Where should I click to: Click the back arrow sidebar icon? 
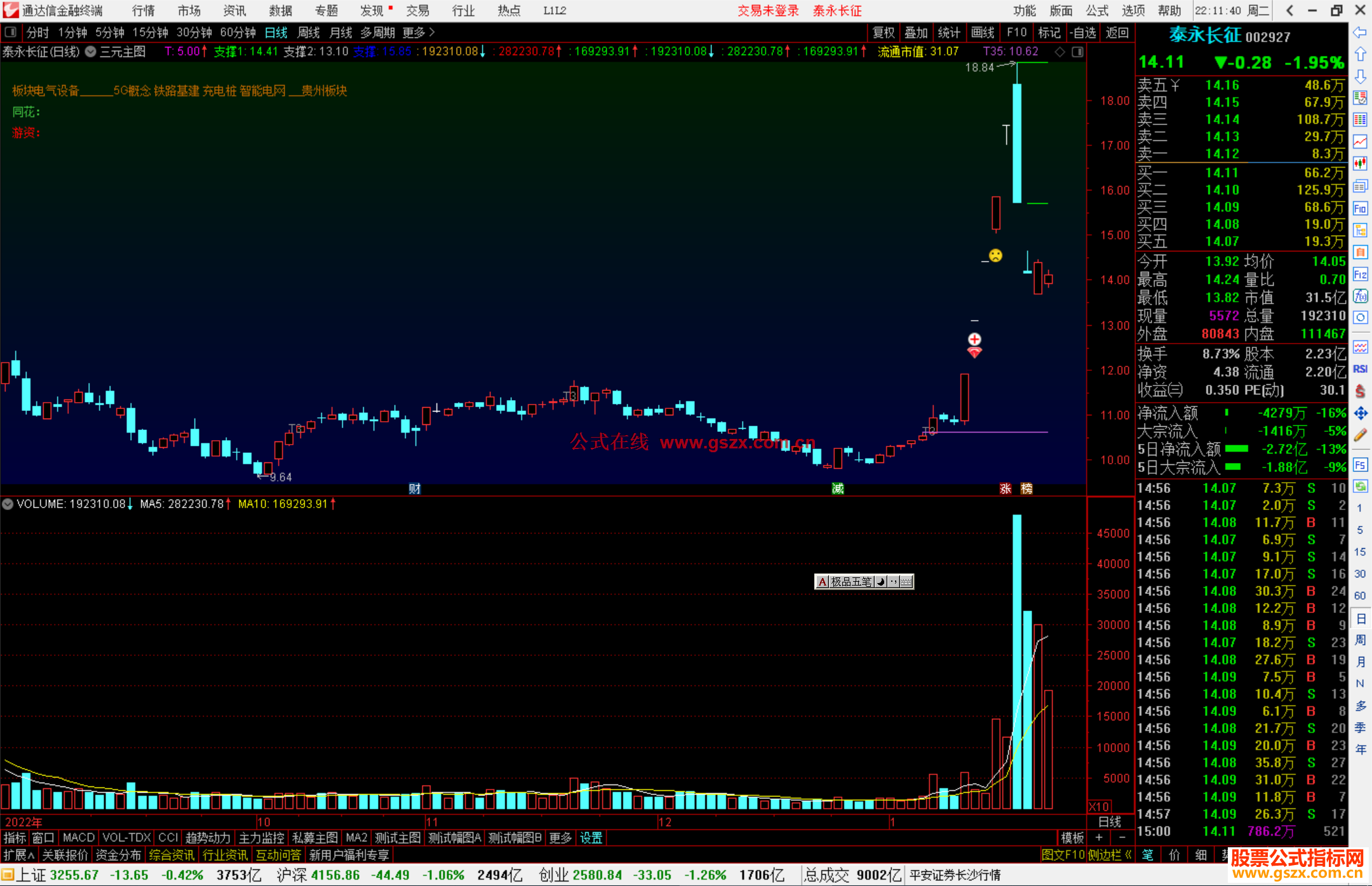1360,32
